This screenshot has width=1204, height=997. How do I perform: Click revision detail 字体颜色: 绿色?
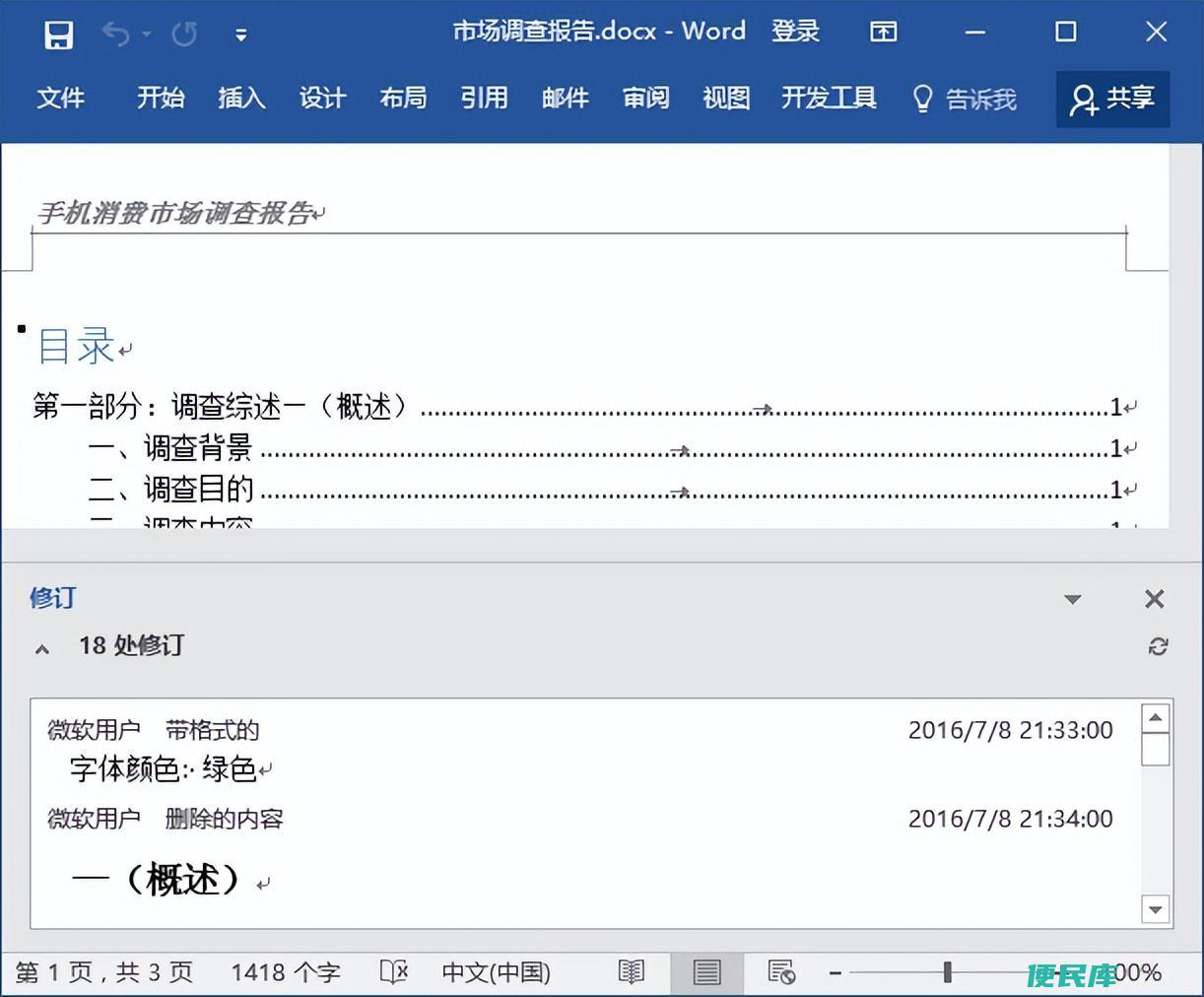point(164,768)
